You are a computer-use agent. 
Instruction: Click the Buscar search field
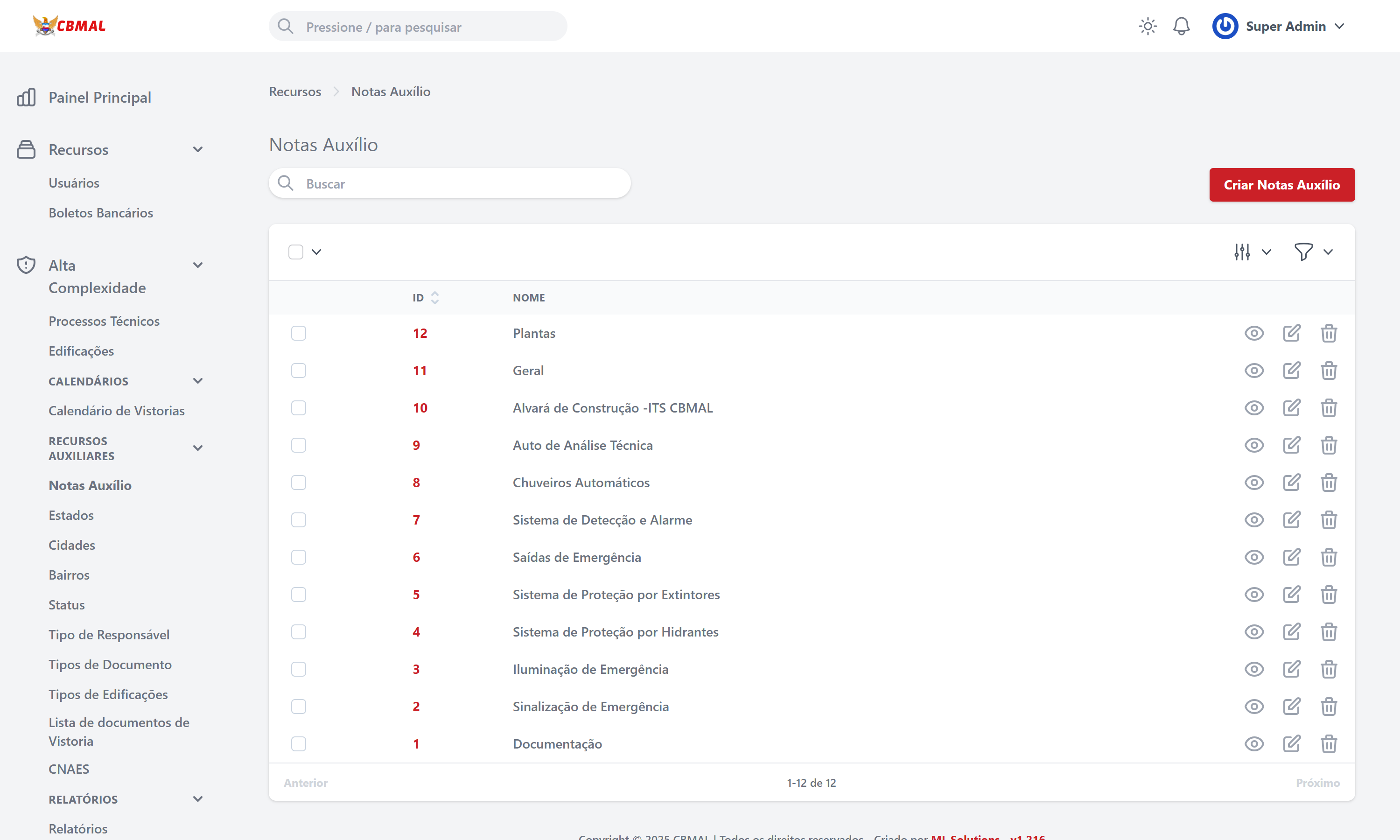click(x=450, y=183)
